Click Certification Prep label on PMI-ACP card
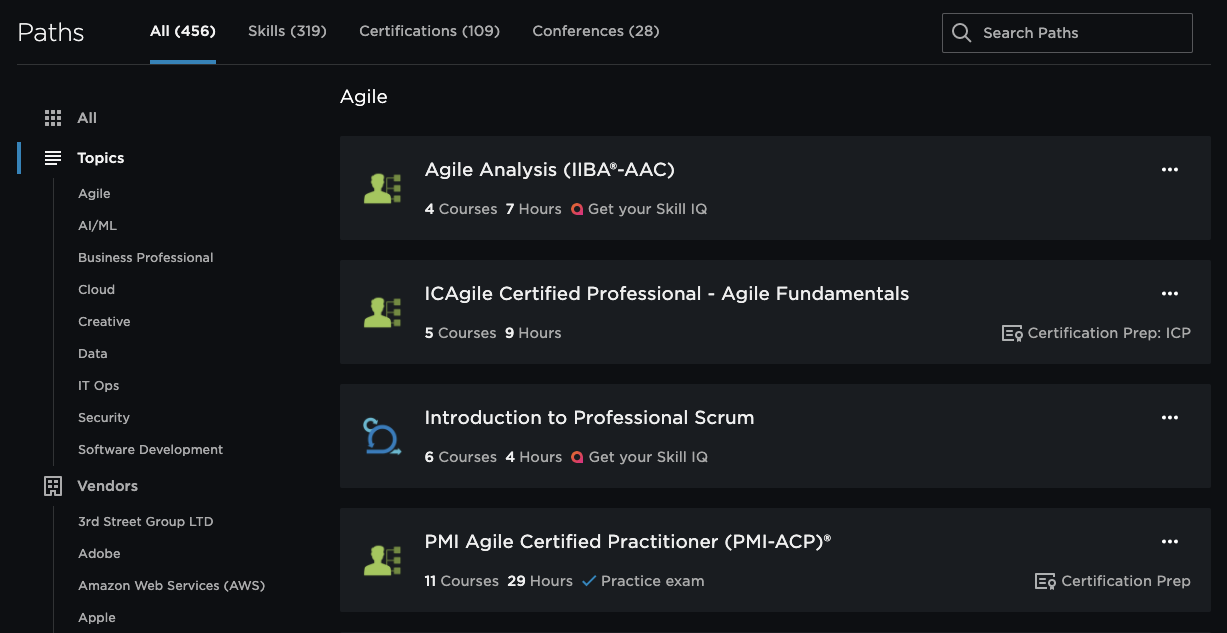The height and width of the screenshot is (633, 1227). tap(1126, 581)
